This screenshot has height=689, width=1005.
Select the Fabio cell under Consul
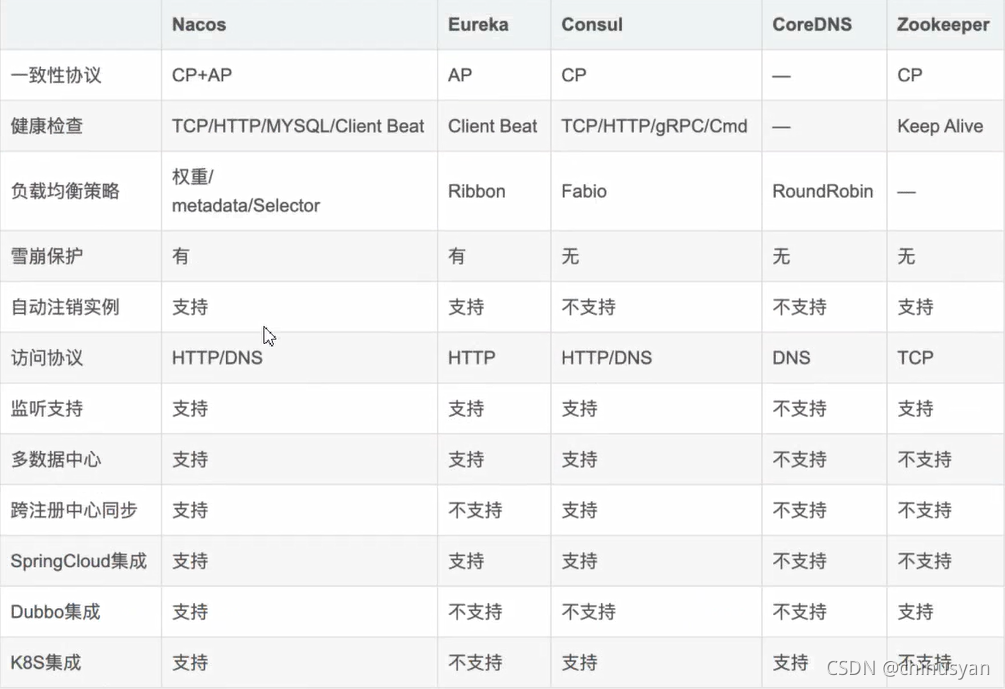pos(584,191)
